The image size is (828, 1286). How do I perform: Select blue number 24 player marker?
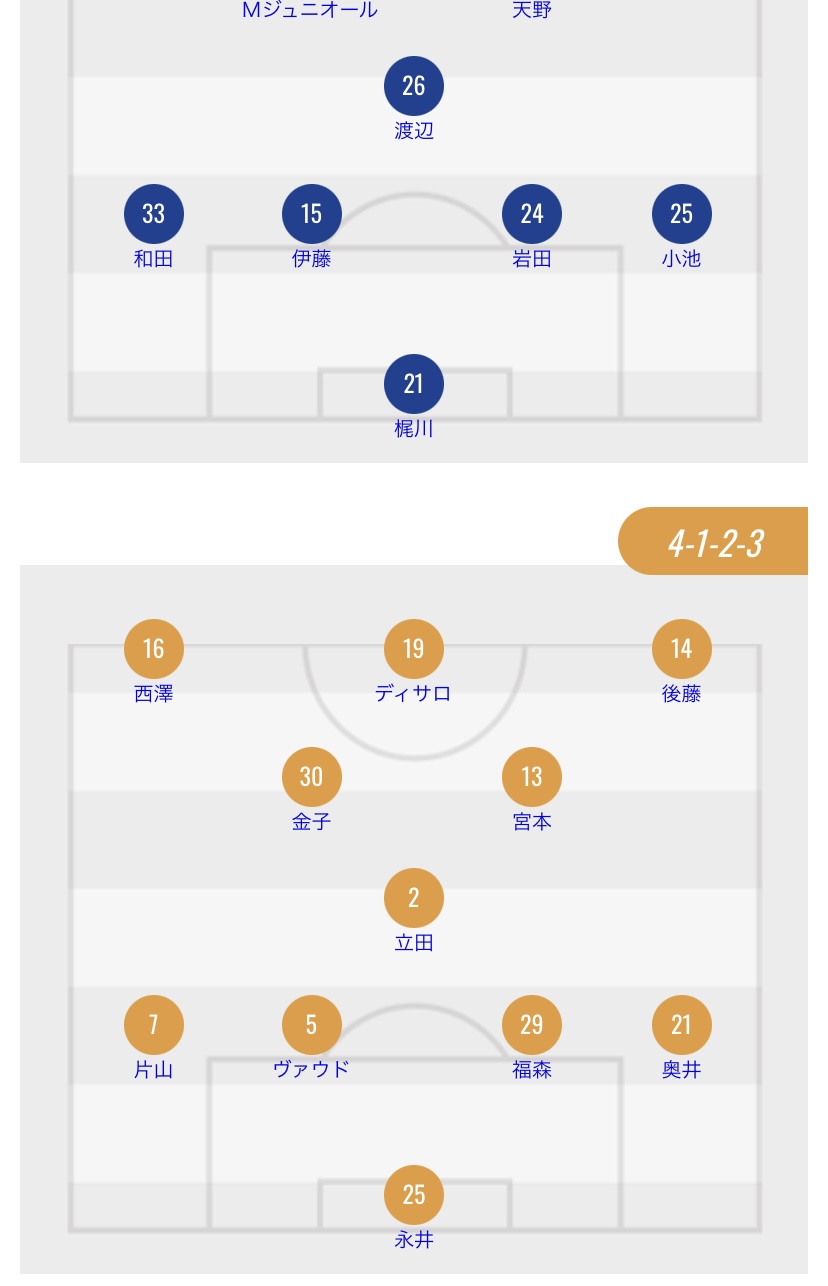pos(532,214)
